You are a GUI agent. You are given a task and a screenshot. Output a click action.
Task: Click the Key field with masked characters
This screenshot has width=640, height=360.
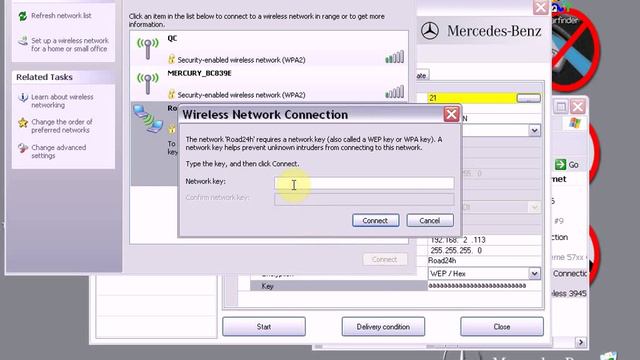(484, 286)
